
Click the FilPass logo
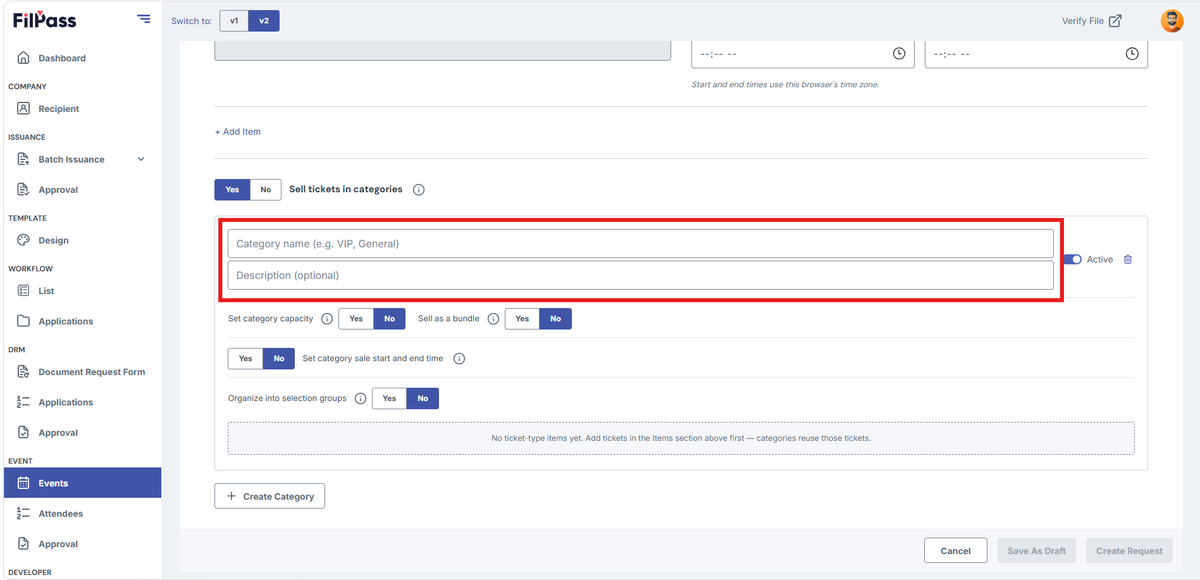point(44,20)
